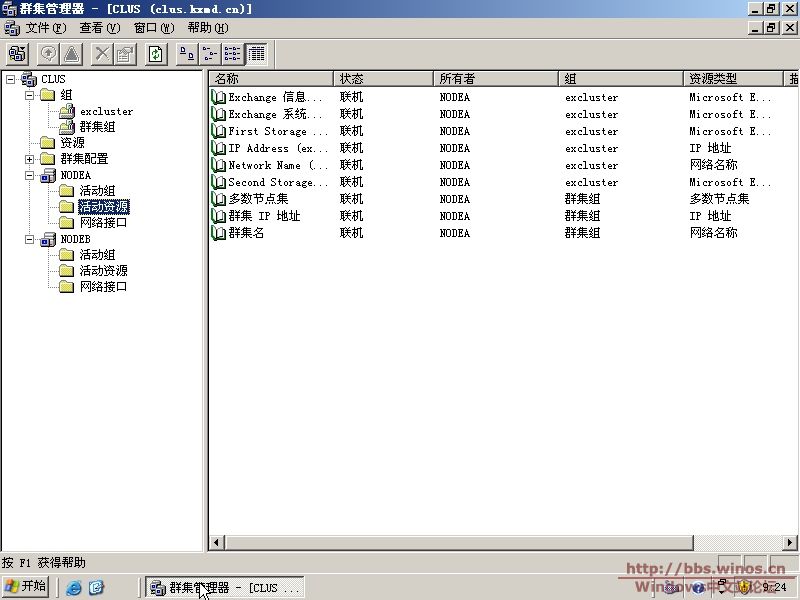Open the 查看(V) menu
Viewport: 800px width, 600px height.
click(x=99, y=28)
